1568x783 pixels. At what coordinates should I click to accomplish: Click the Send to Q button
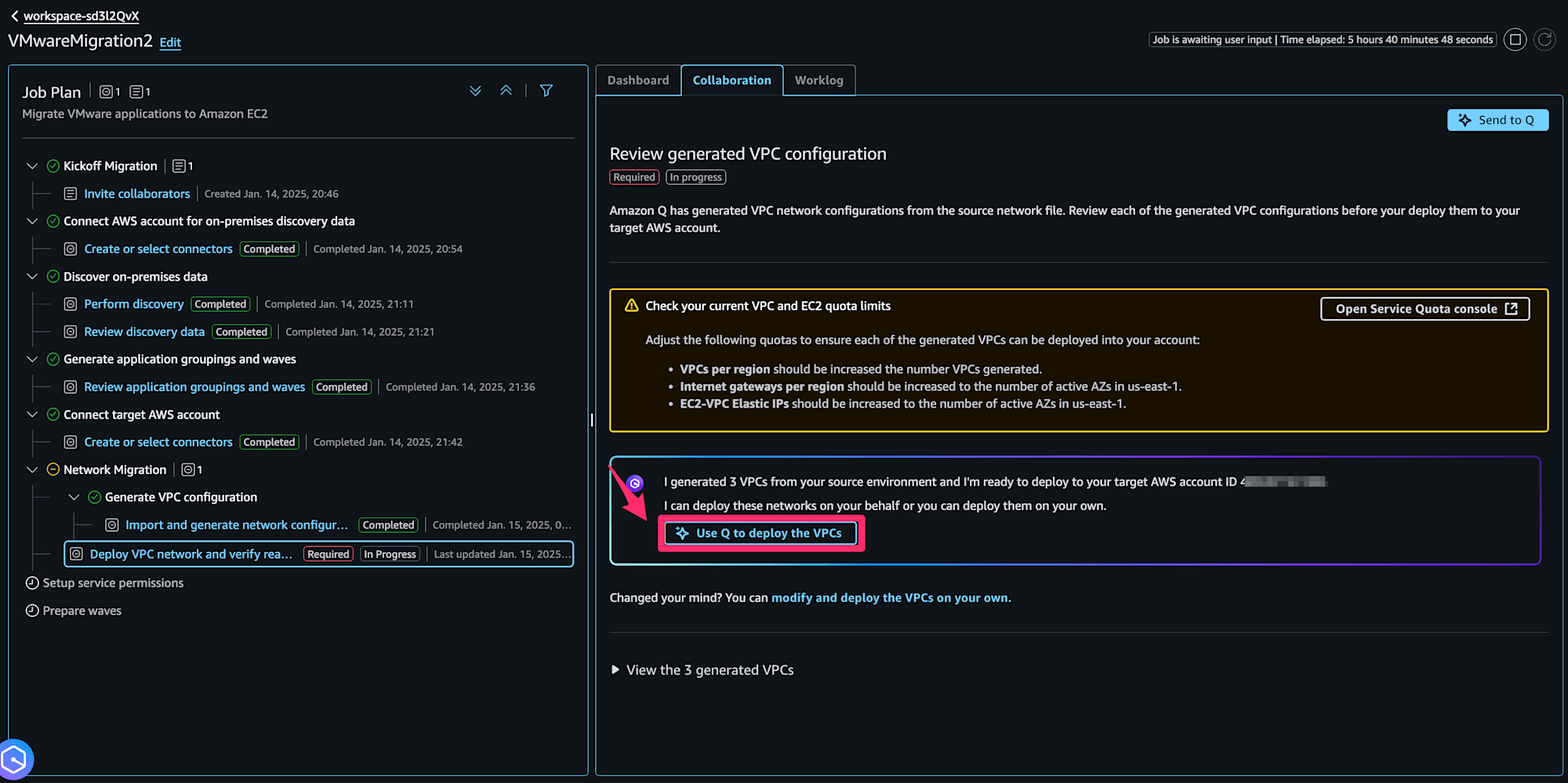coord(1497,120)
